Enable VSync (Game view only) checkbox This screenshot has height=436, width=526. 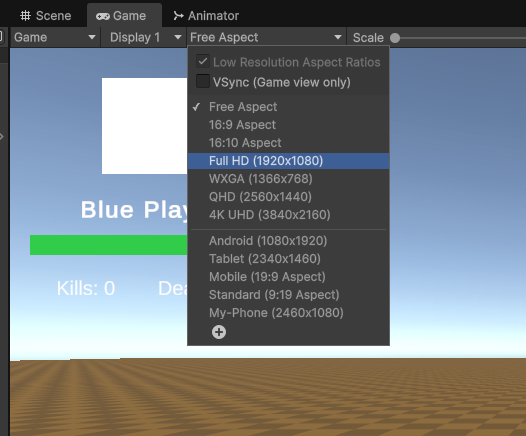pos(203,81)
